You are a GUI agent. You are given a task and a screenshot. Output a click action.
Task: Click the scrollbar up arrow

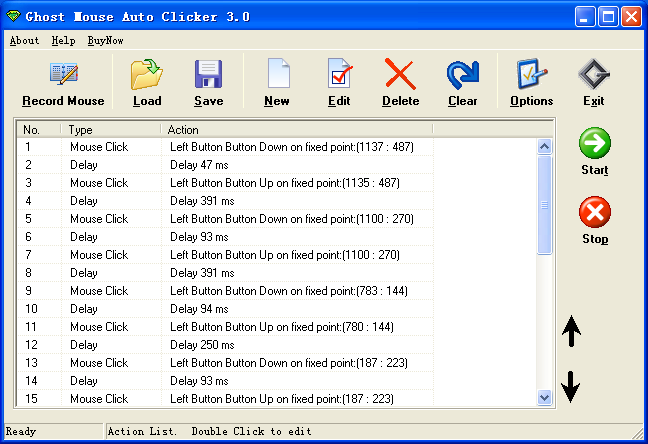pyautogui.click(x=545, y=146)
